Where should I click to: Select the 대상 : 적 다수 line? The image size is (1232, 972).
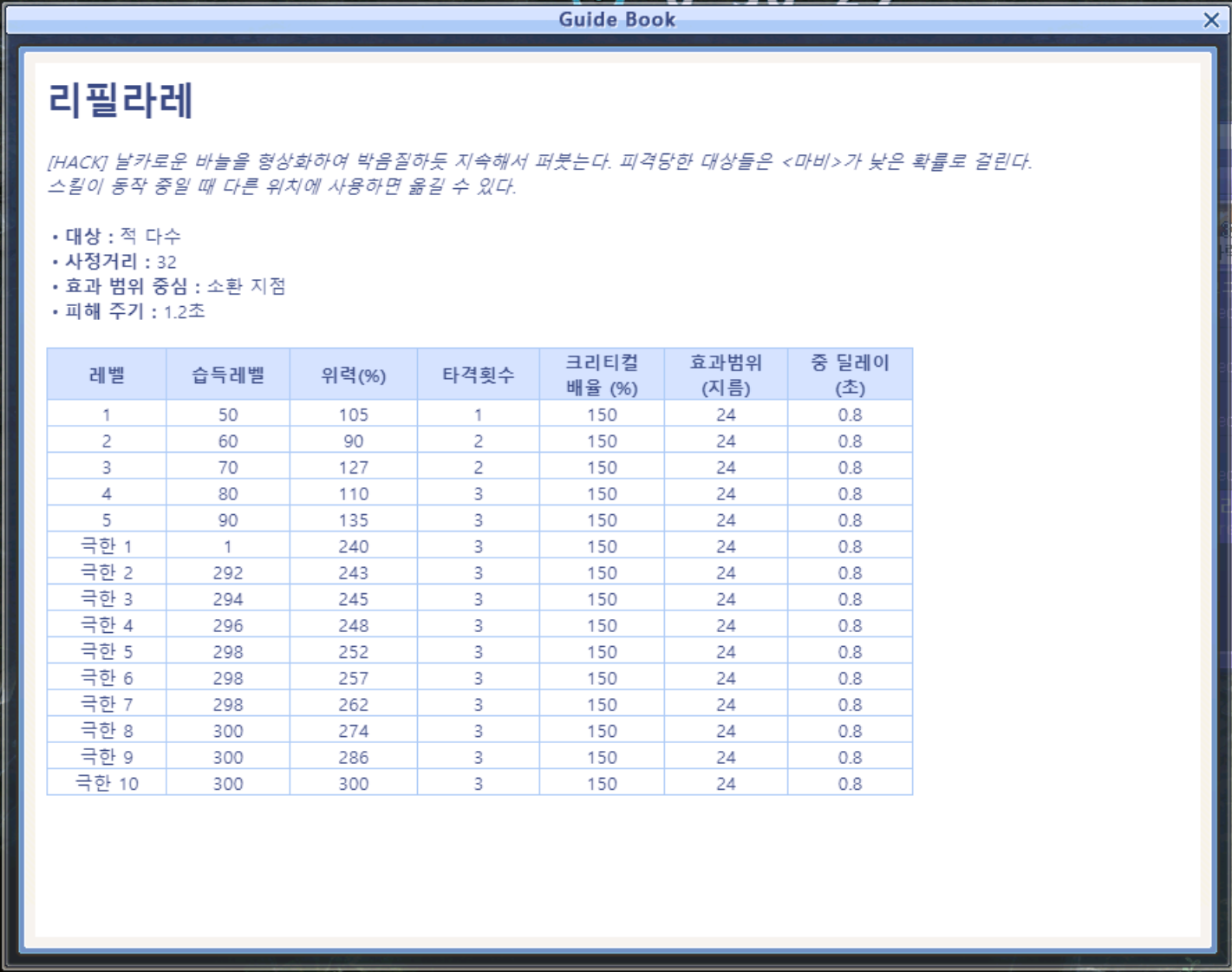pos(116,236)
